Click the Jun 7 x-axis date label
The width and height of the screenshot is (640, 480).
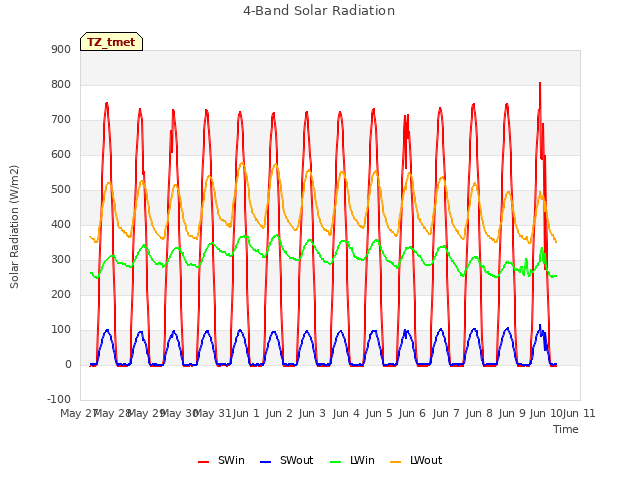click(x=446, y=413)
